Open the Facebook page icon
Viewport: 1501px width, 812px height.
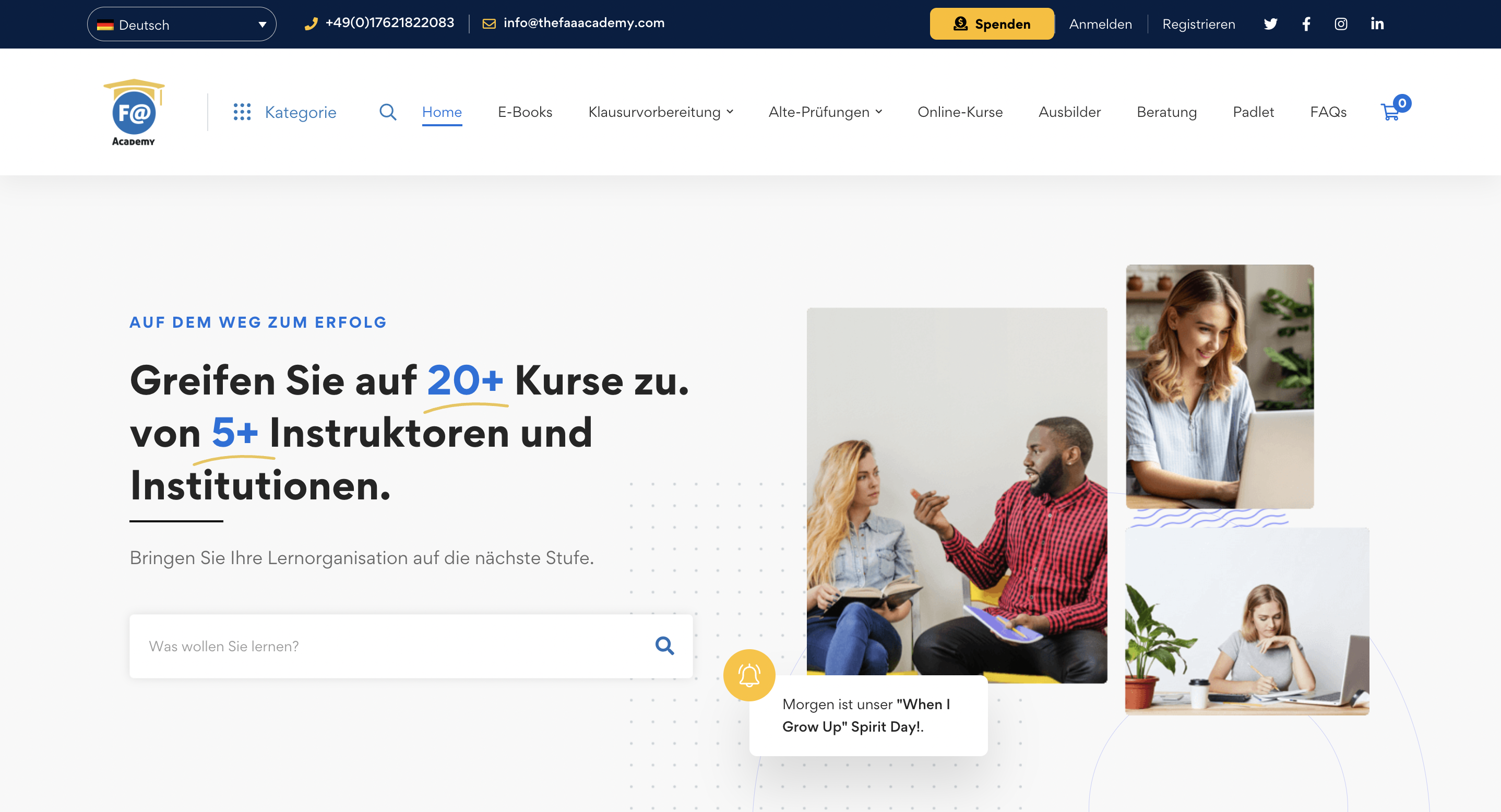coord(1306,24)
